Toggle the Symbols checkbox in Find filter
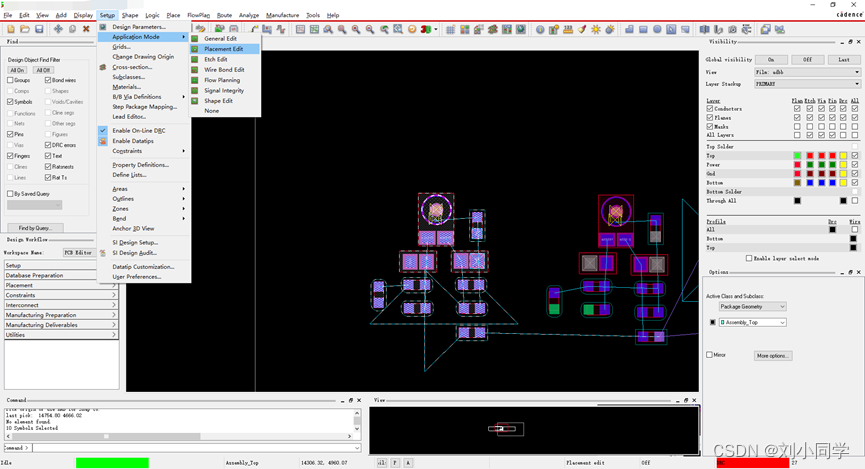Image resolution: width=865 pixels, height=469 pixels. click(x=11, y=102)
